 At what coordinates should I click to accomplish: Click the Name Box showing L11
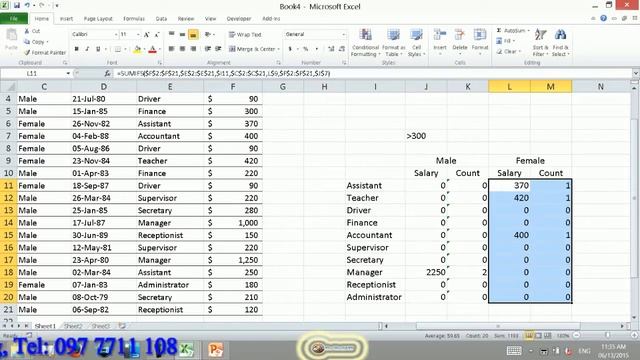pos(33,73)
